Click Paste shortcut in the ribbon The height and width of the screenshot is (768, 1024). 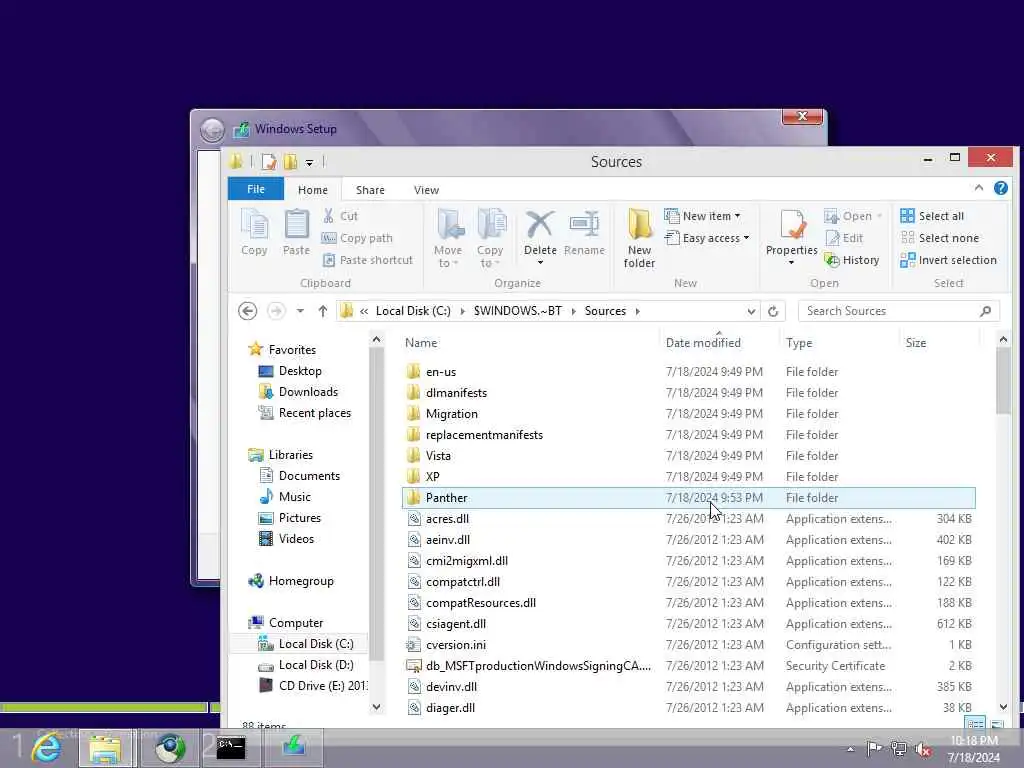(x=368, y=260)
